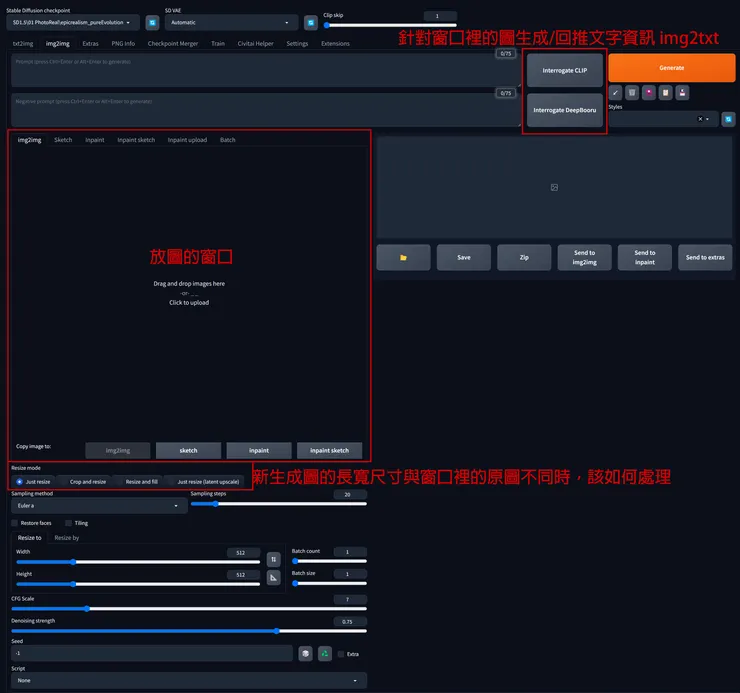Open output folder icon button
This screenshot has width=740, height=693.
(x=403, y=257)
